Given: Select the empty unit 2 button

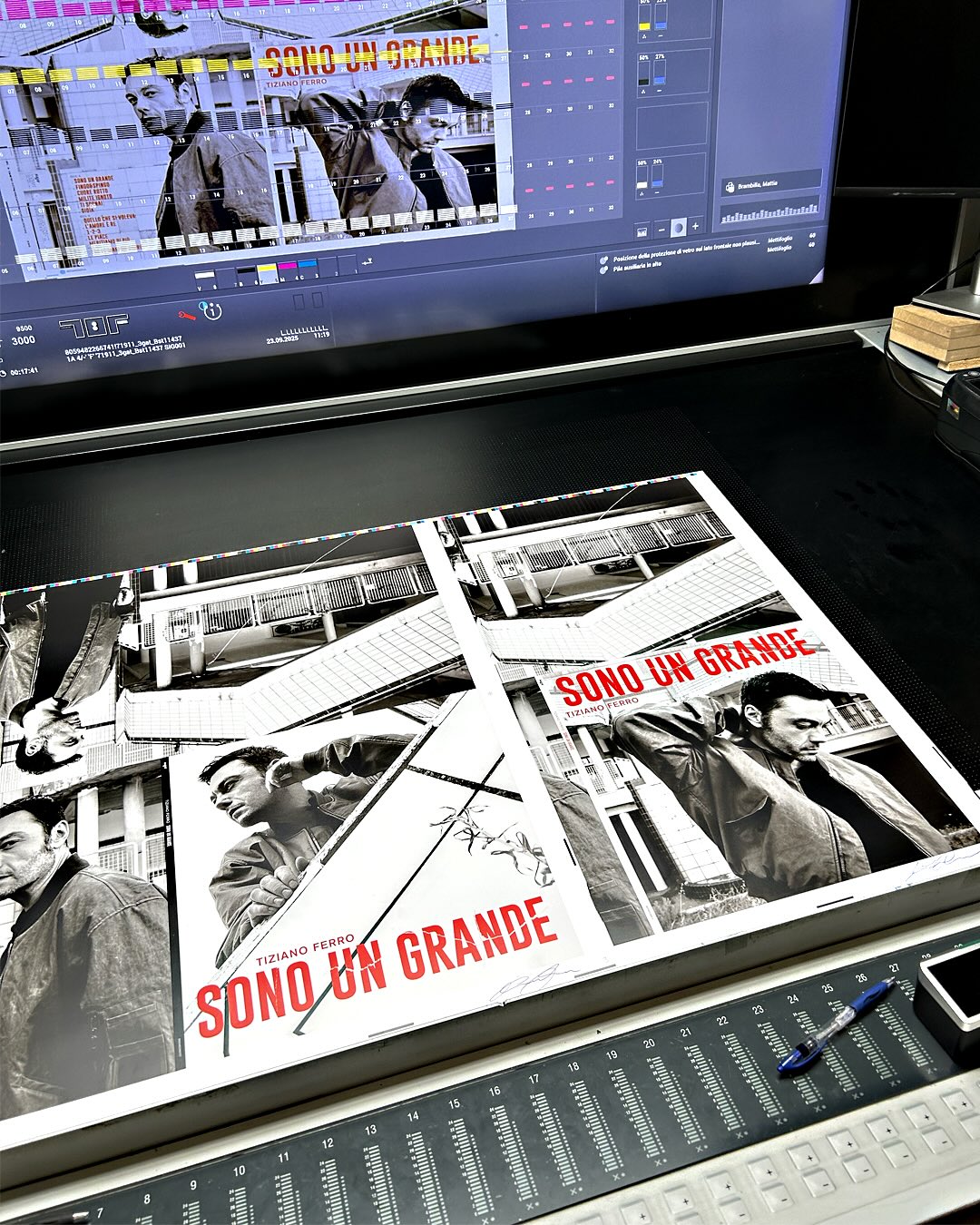Looking at the screenshot, I should coord(328,268).
